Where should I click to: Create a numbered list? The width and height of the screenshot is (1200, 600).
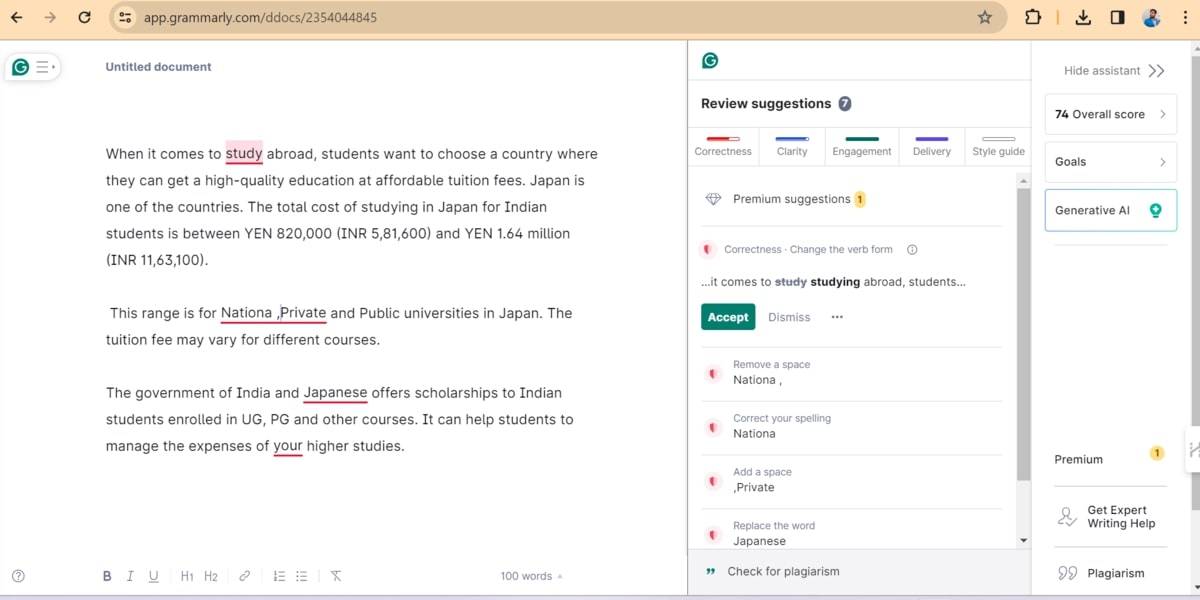[x=279, y=575]
